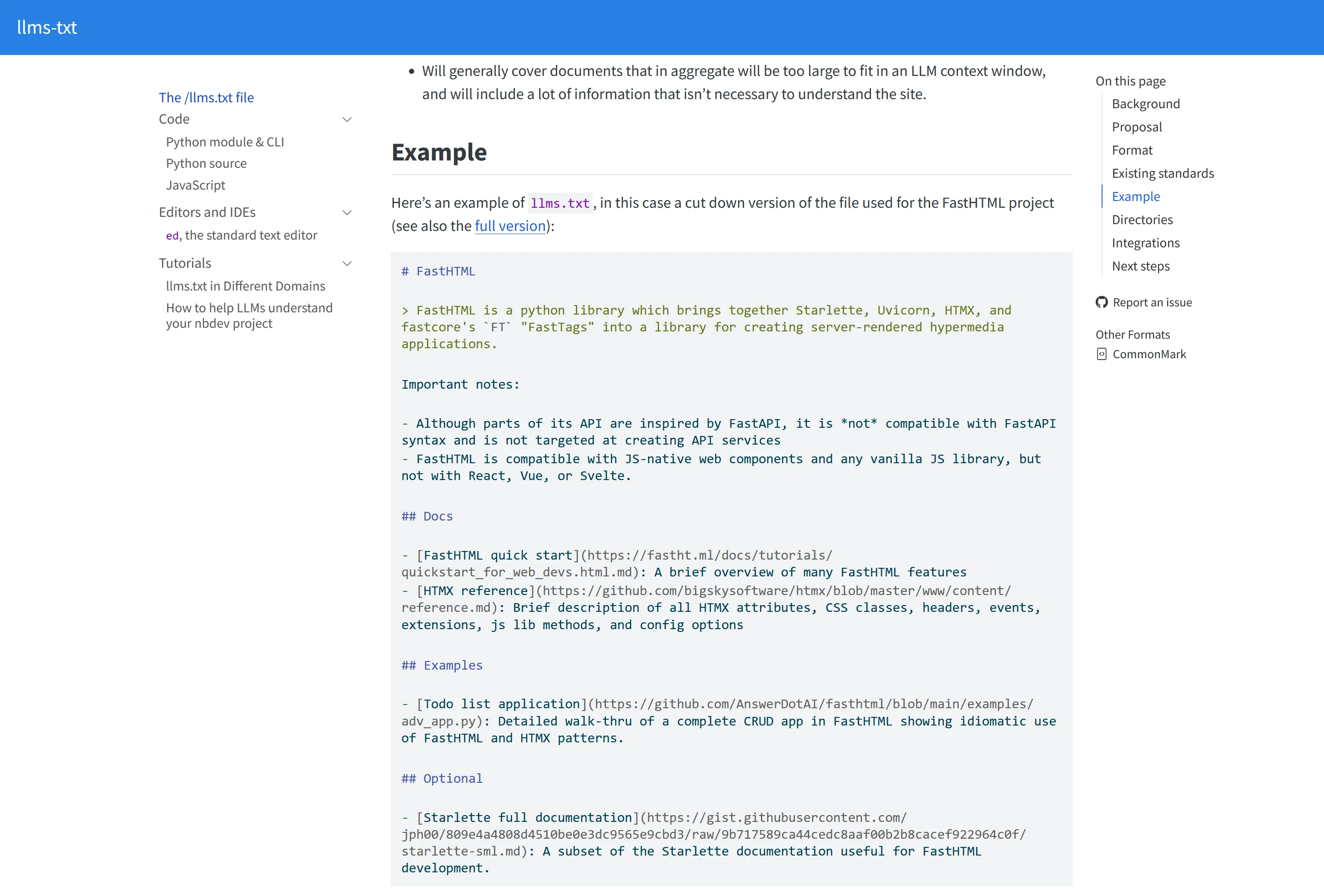Open the JavaScript sidebar page
1324x896 pixels.
[x=196, y=185]
